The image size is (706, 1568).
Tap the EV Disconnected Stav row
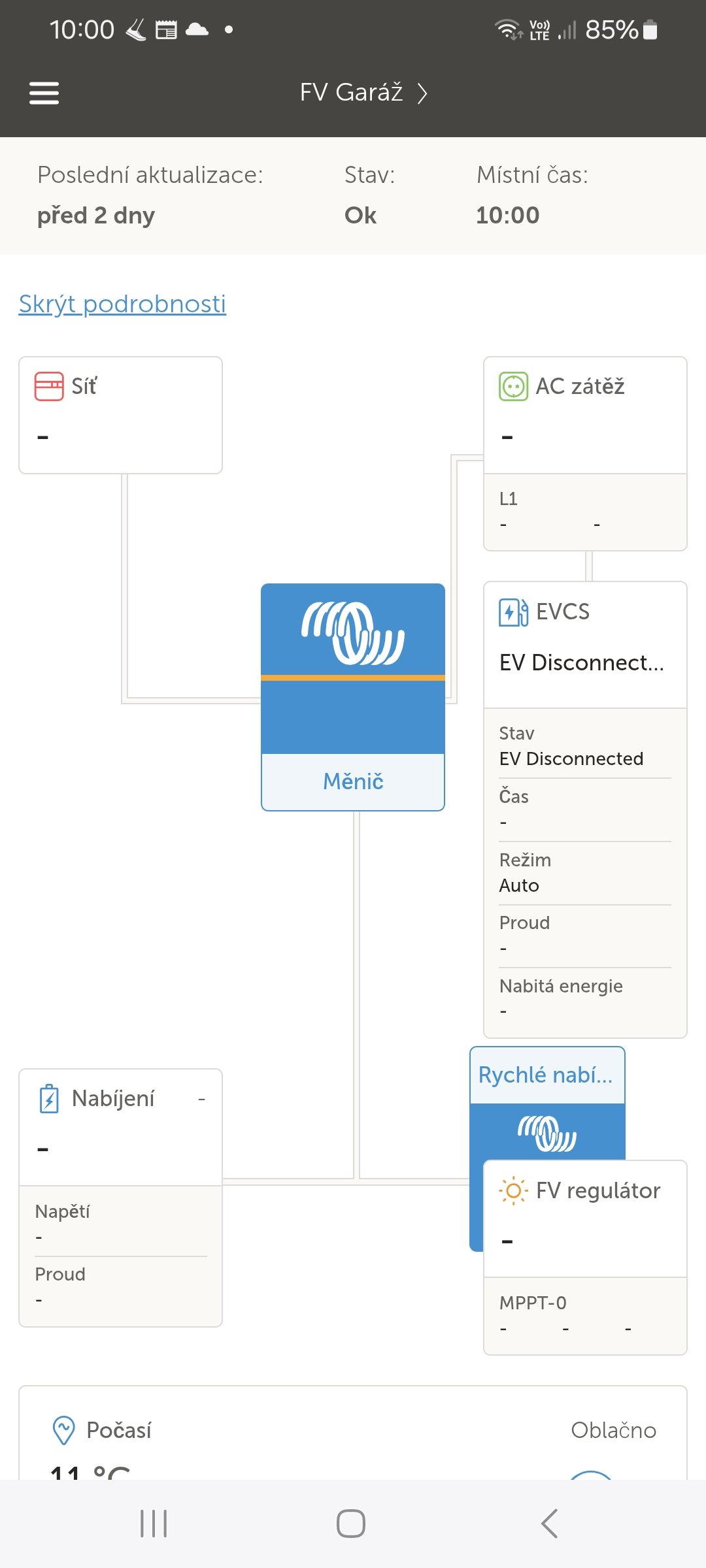point(585,746)
